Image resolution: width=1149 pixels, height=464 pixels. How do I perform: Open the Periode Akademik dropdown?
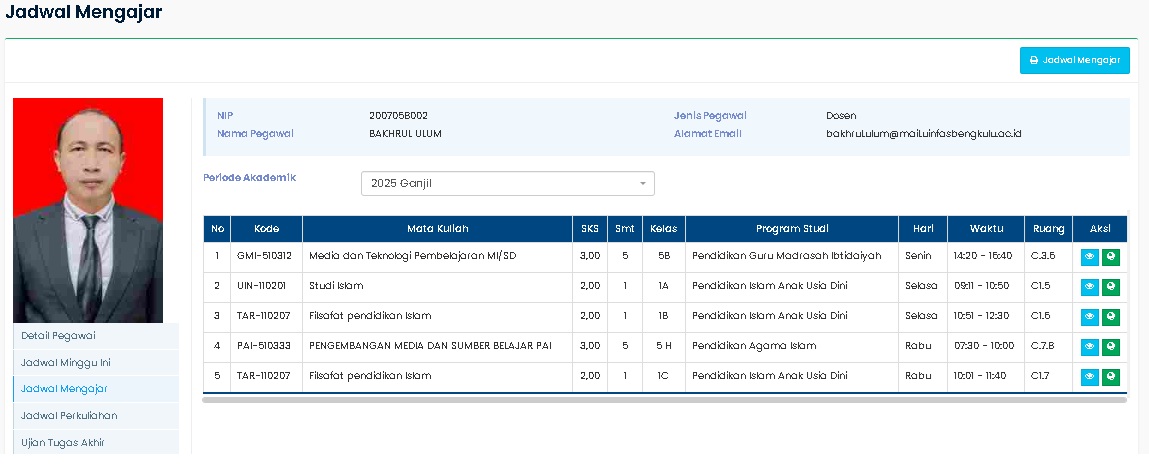pos(507,184)
